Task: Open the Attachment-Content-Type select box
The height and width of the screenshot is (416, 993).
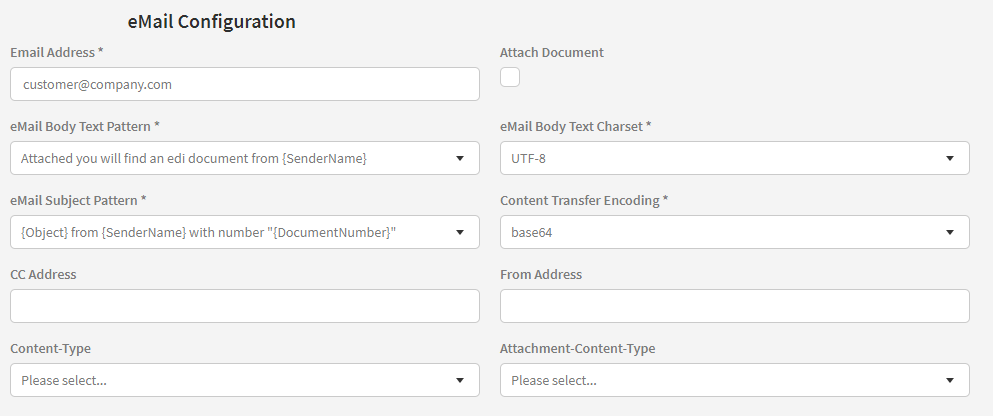Action: pos(734,380)
